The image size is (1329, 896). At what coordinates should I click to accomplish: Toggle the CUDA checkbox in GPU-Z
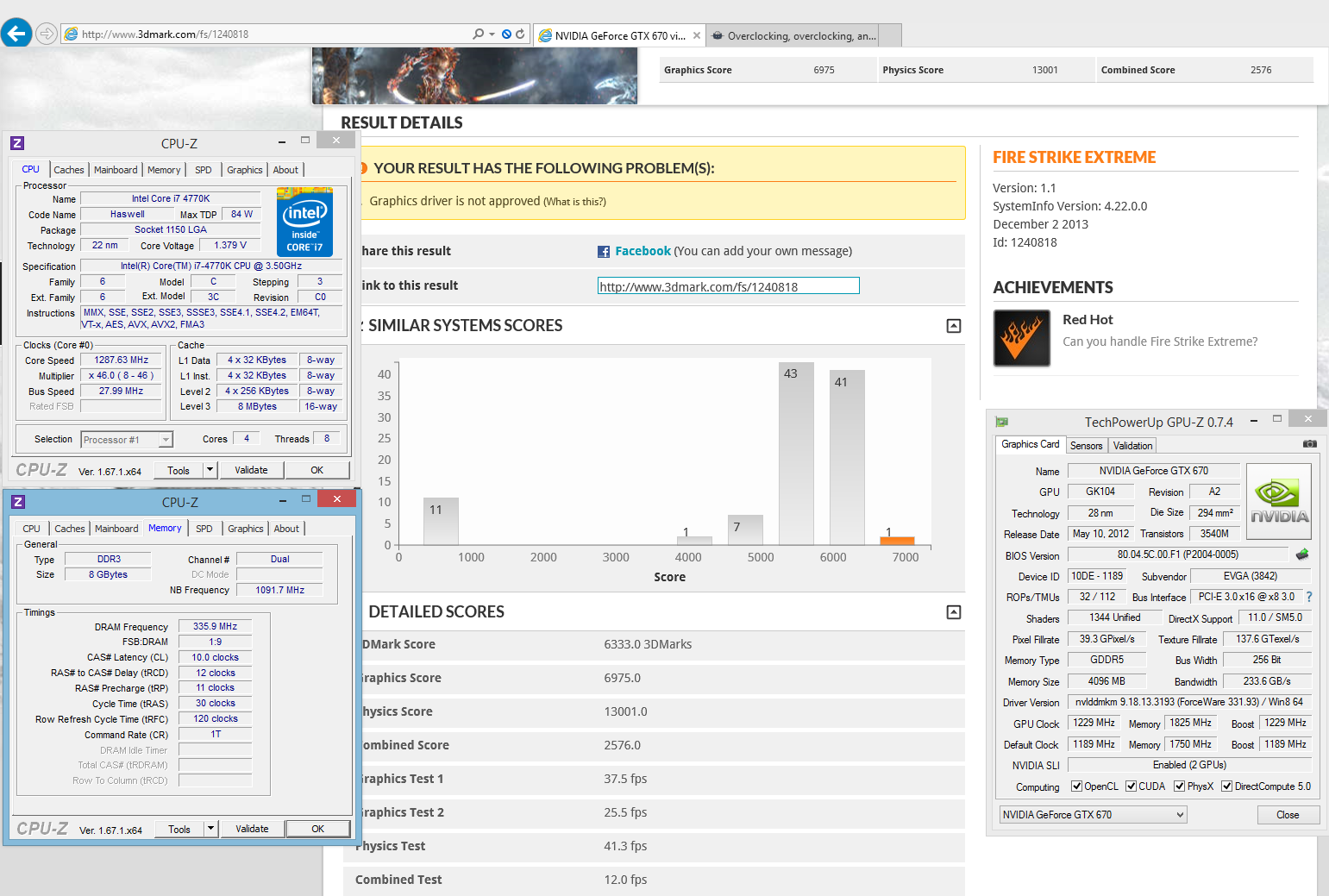[1131, 786]
